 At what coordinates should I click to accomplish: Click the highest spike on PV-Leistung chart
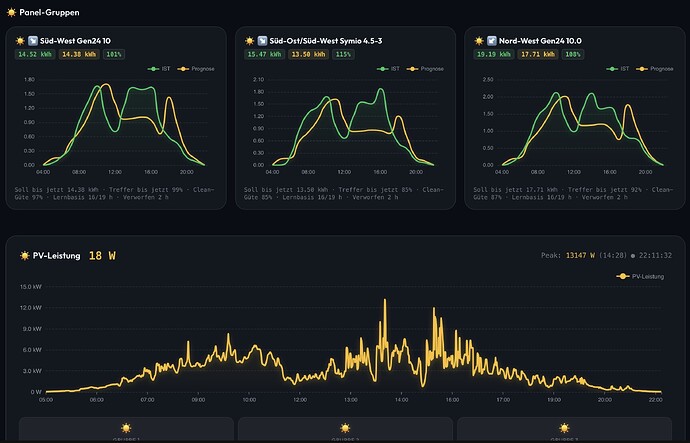pyautogui.click(x=385, y=301)
